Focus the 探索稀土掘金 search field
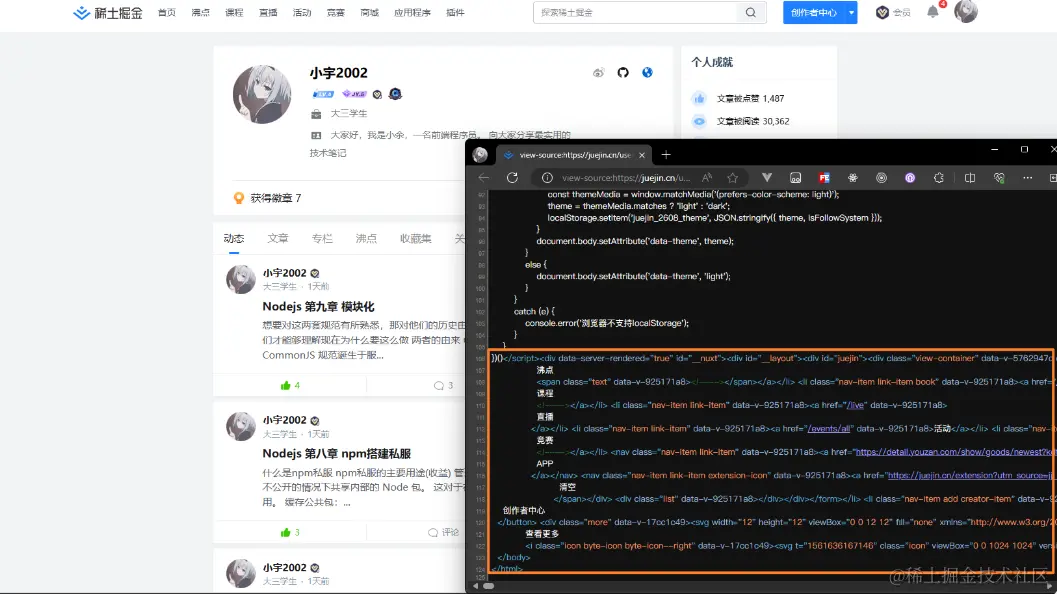Screen dimensions: 1057x594 coord(637,13)
